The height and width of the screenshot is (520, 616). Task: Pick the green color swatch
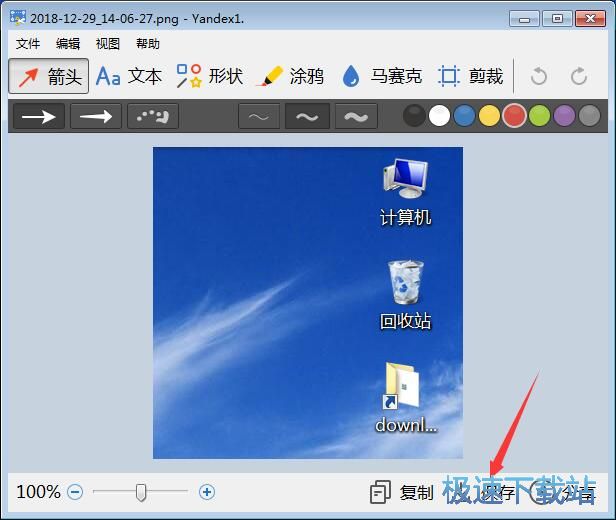(540, 116)
